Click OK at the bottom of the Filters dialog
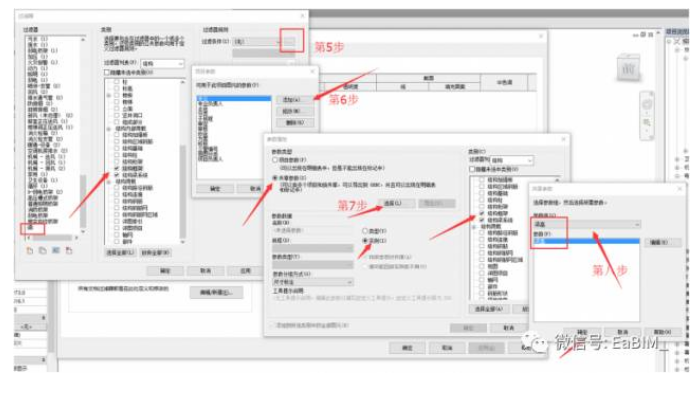The height and width of the screenshot is (399, 697). click(x=165, y=271)
